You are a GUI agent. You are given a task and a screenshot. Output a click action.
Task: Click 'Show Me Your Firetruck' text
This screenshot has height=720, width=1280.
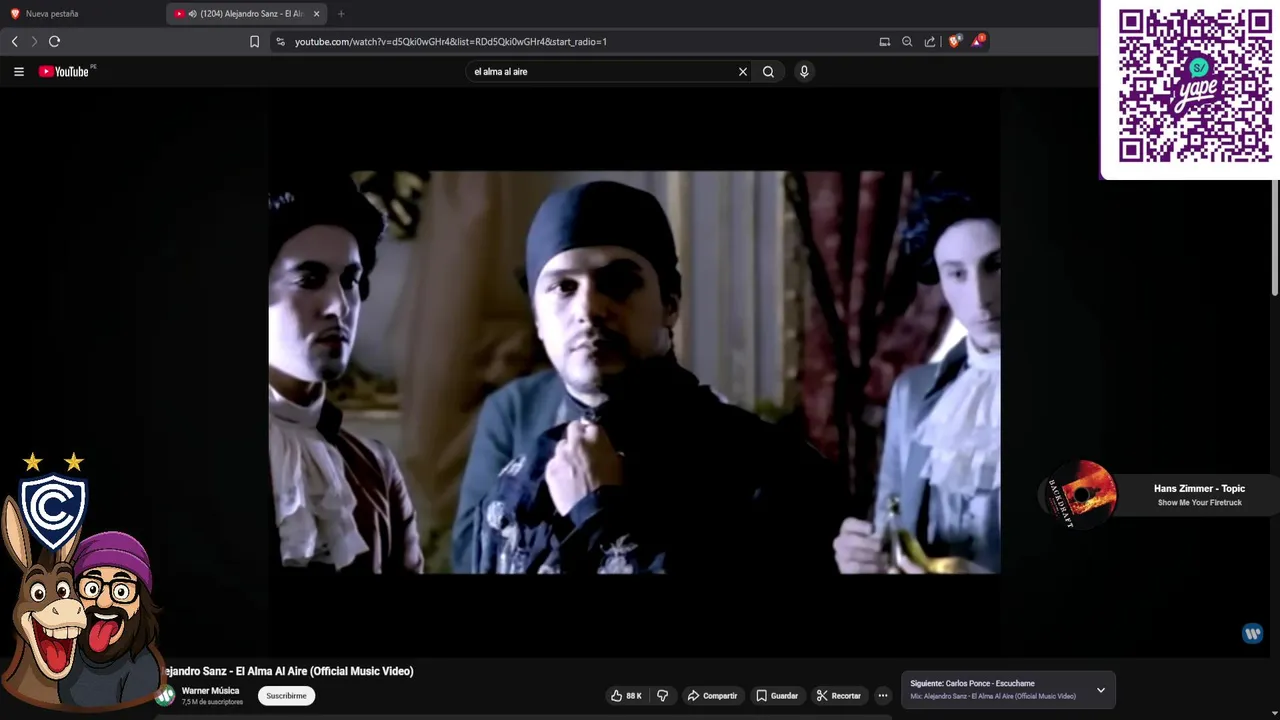click(1199, 503)
